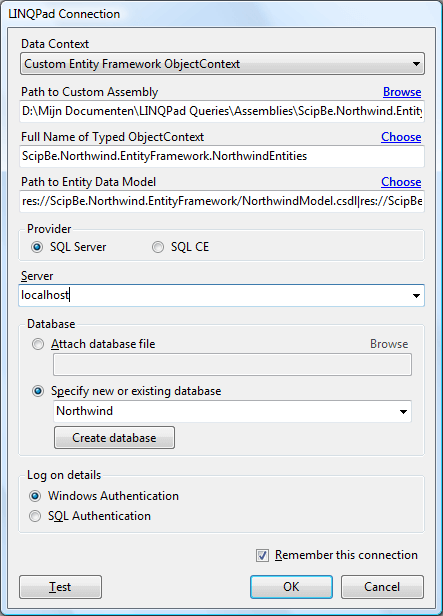Viewport: 443px width, 616px height.
Task: Select the SQL Server provider radio button
Action: pos(37,247)
